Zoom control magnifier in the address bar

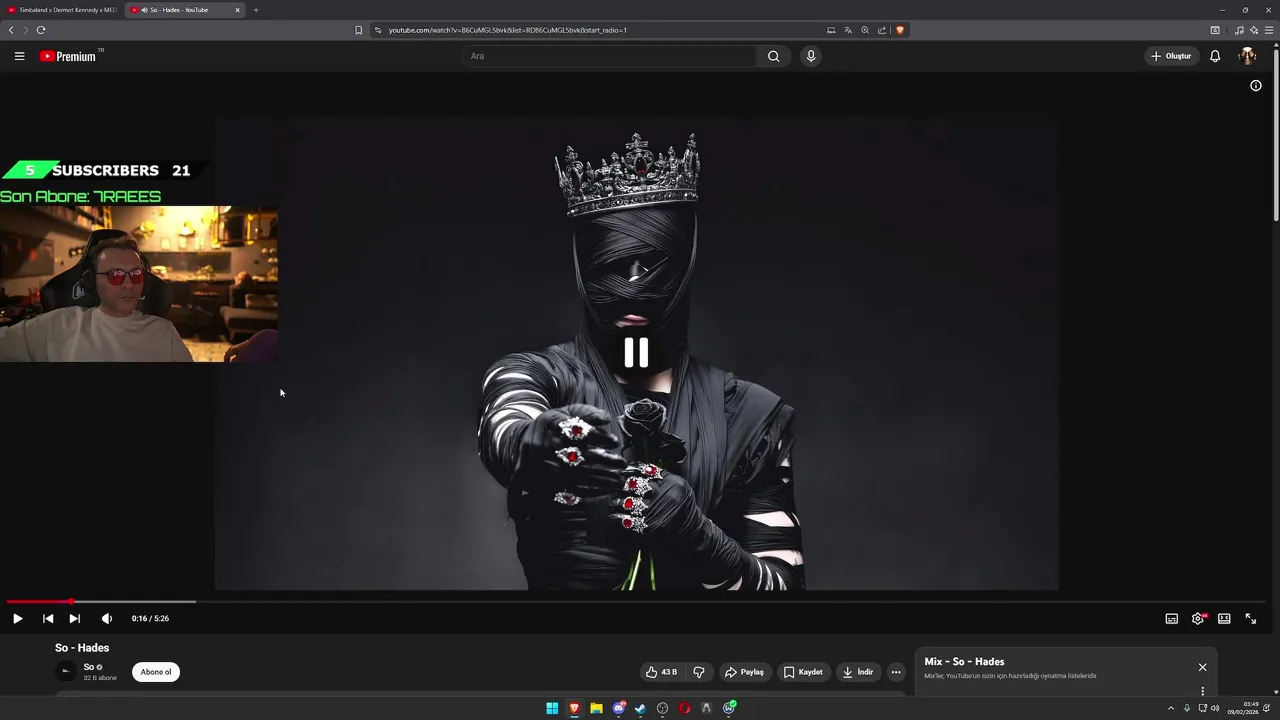(x=865, y=30)
